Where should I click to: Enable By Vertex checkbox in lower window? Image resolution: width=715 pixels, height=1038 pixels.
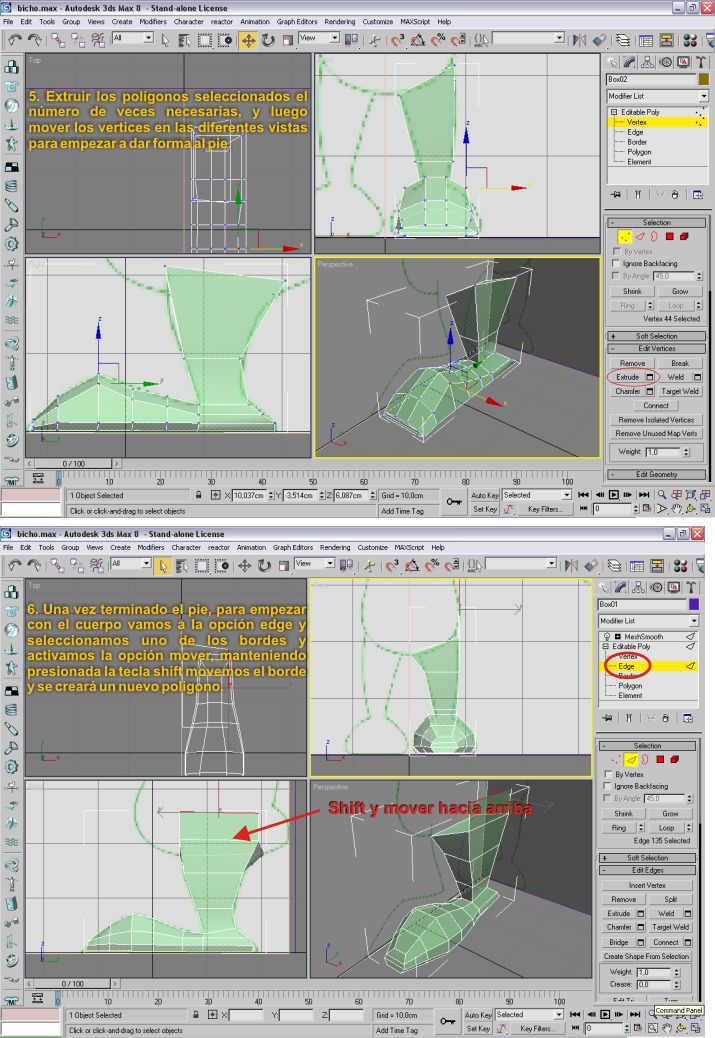coord(608,774)
